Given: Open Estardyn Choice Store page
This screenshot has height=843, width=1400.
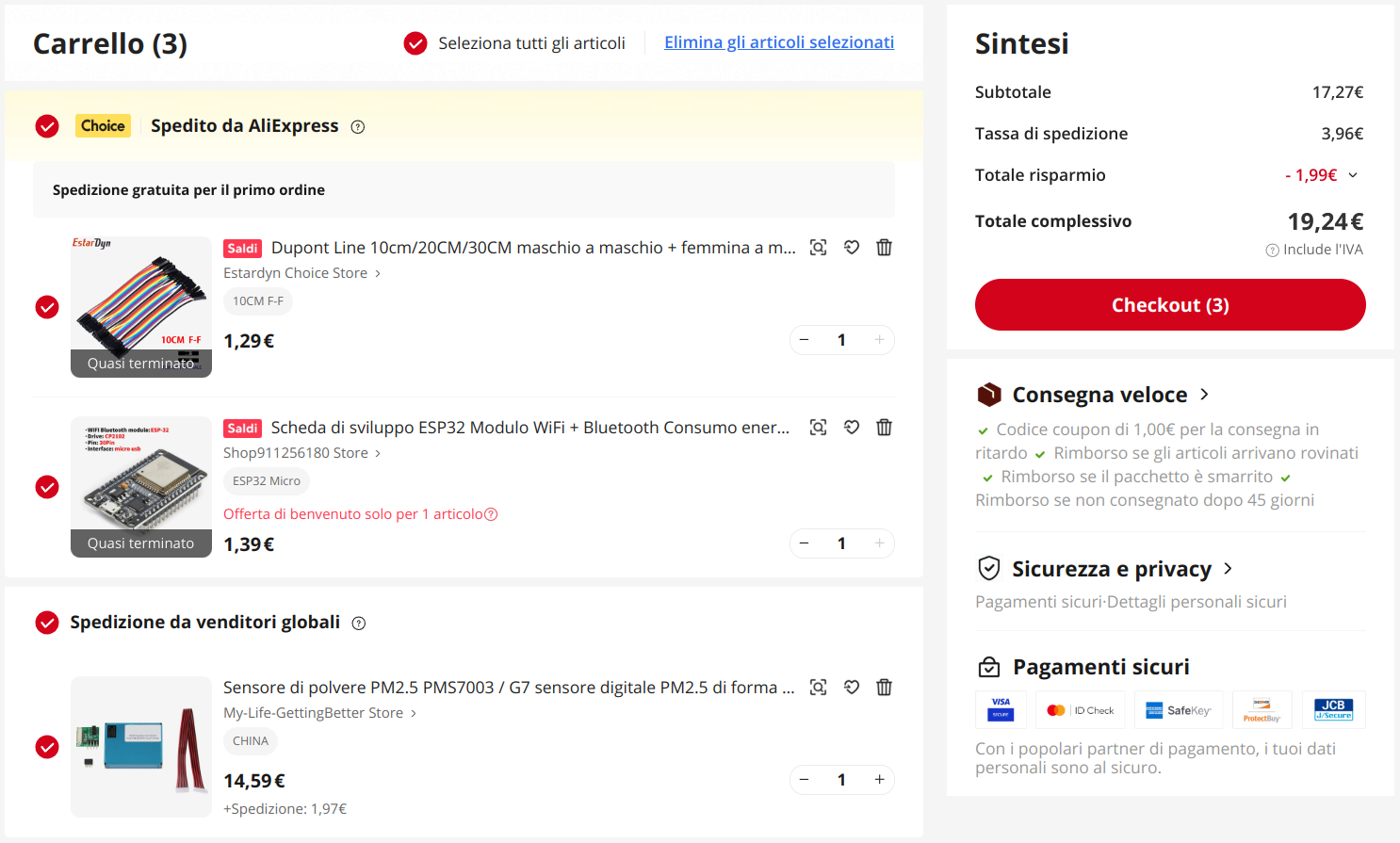Looking at the screenshot, I should tap(301, 273).
